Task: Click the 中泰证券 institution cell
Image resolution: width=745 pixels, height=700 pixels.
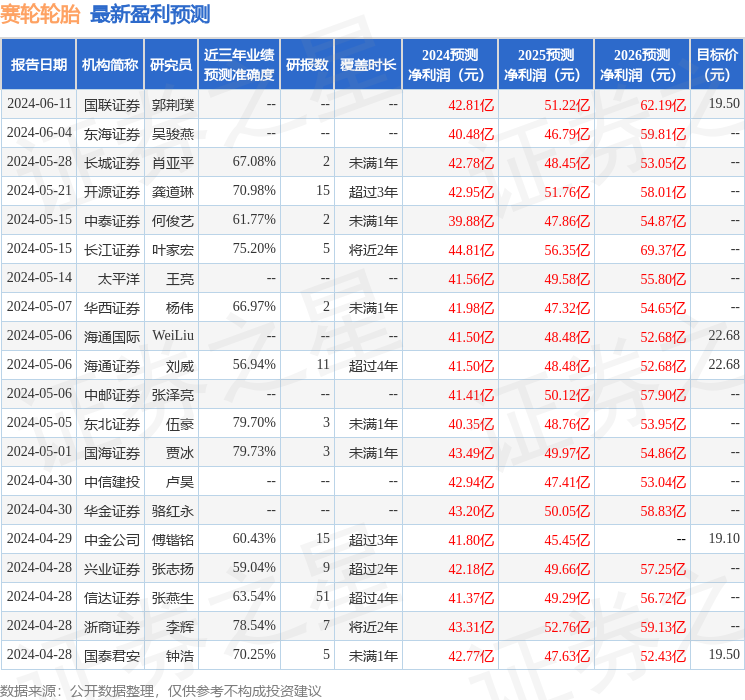Action: 112,221
